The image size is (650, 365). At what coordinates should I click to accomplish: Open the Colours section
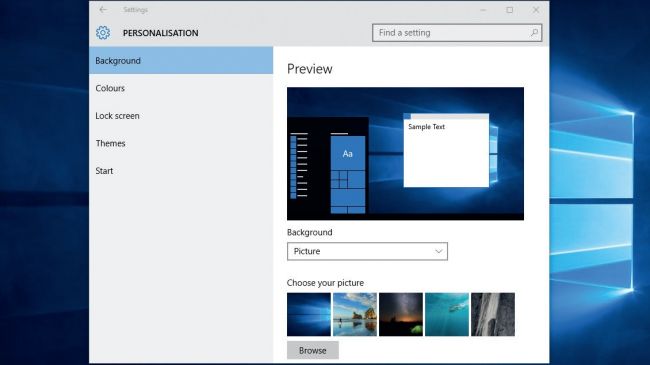click(x=181, y=88)
